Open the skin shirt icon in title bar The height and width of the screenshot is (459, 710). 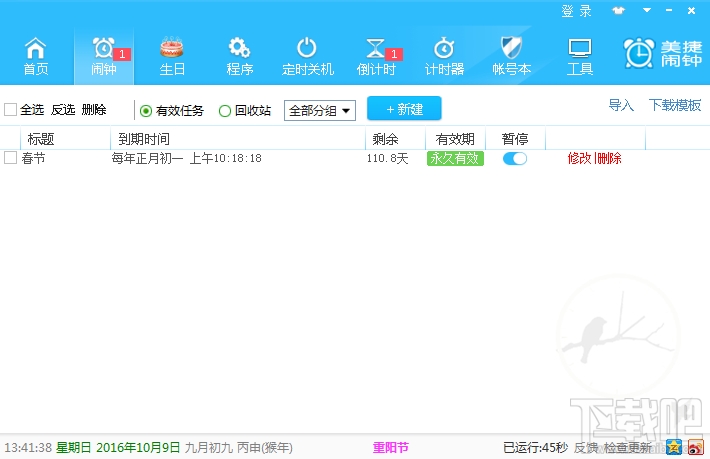click(618, 10)
